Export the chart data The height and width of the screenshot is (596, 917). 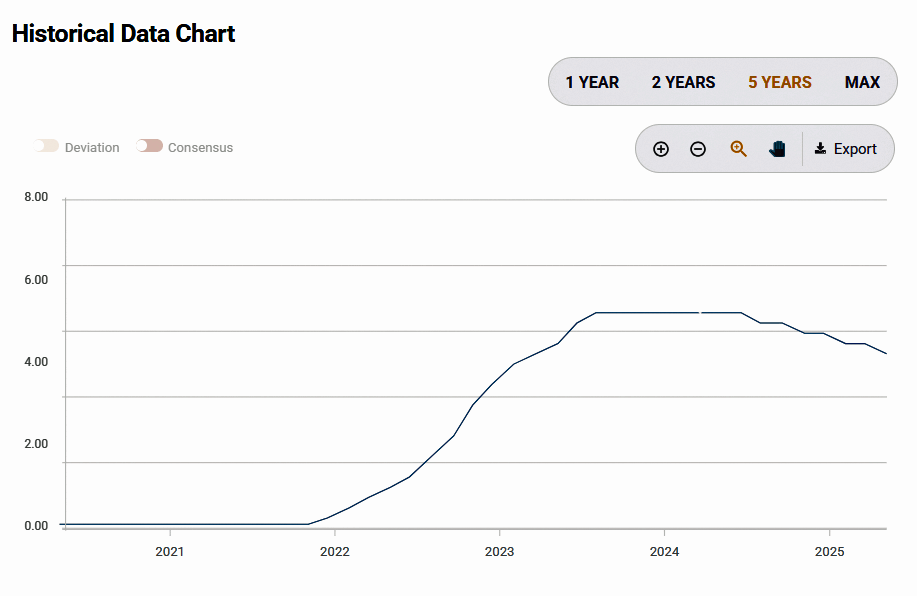[846, 149]
